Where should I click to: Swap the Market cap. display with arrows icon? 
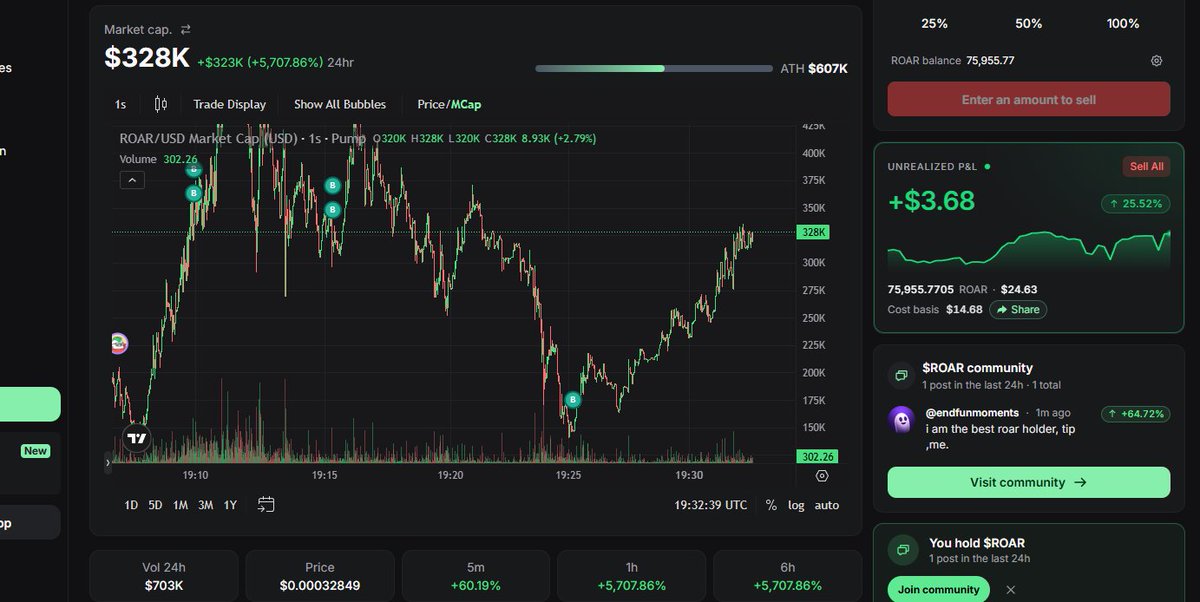[x=186, y=30]
